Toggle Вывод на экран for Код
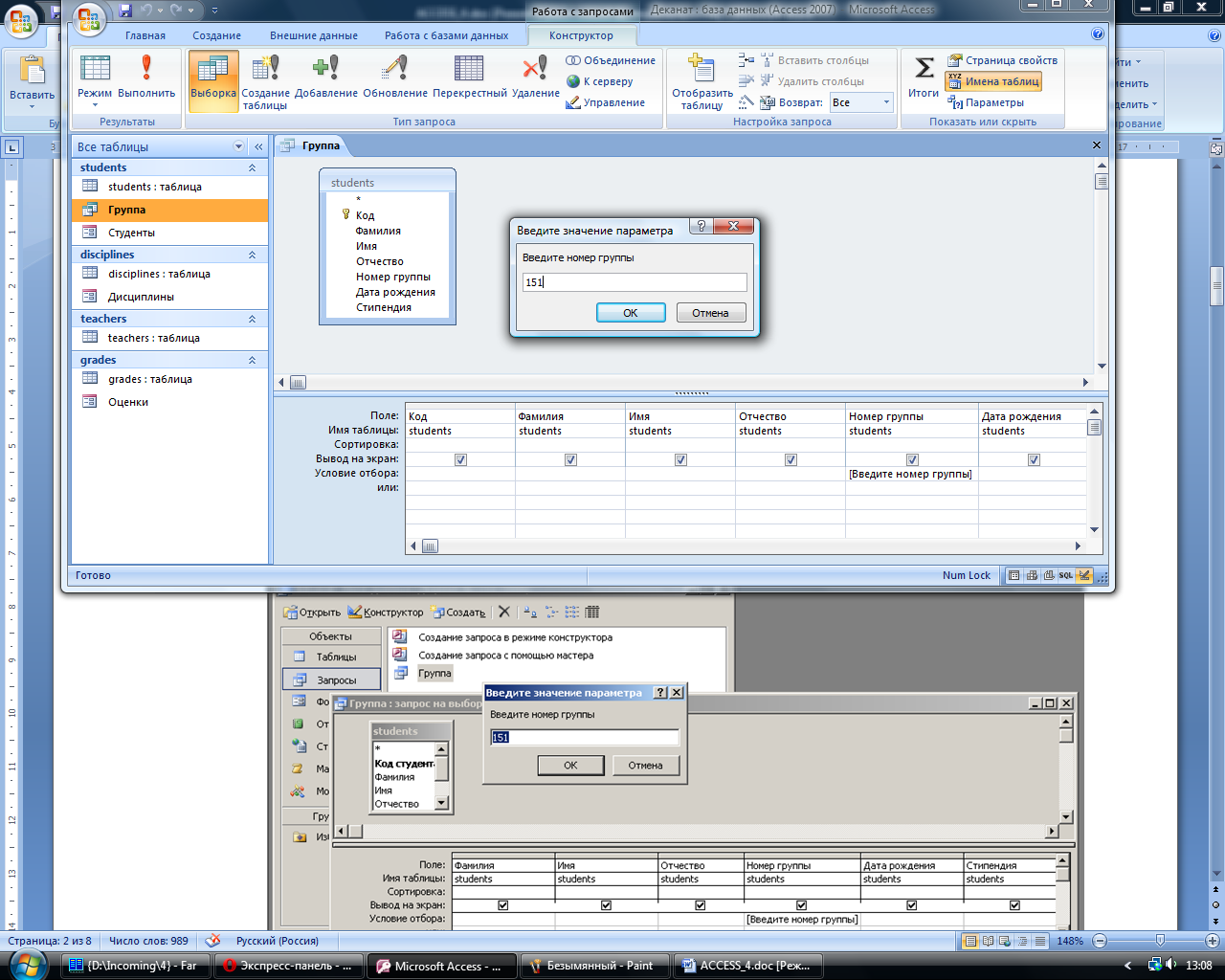This screenshot has width=1225, height=980. 460,459
